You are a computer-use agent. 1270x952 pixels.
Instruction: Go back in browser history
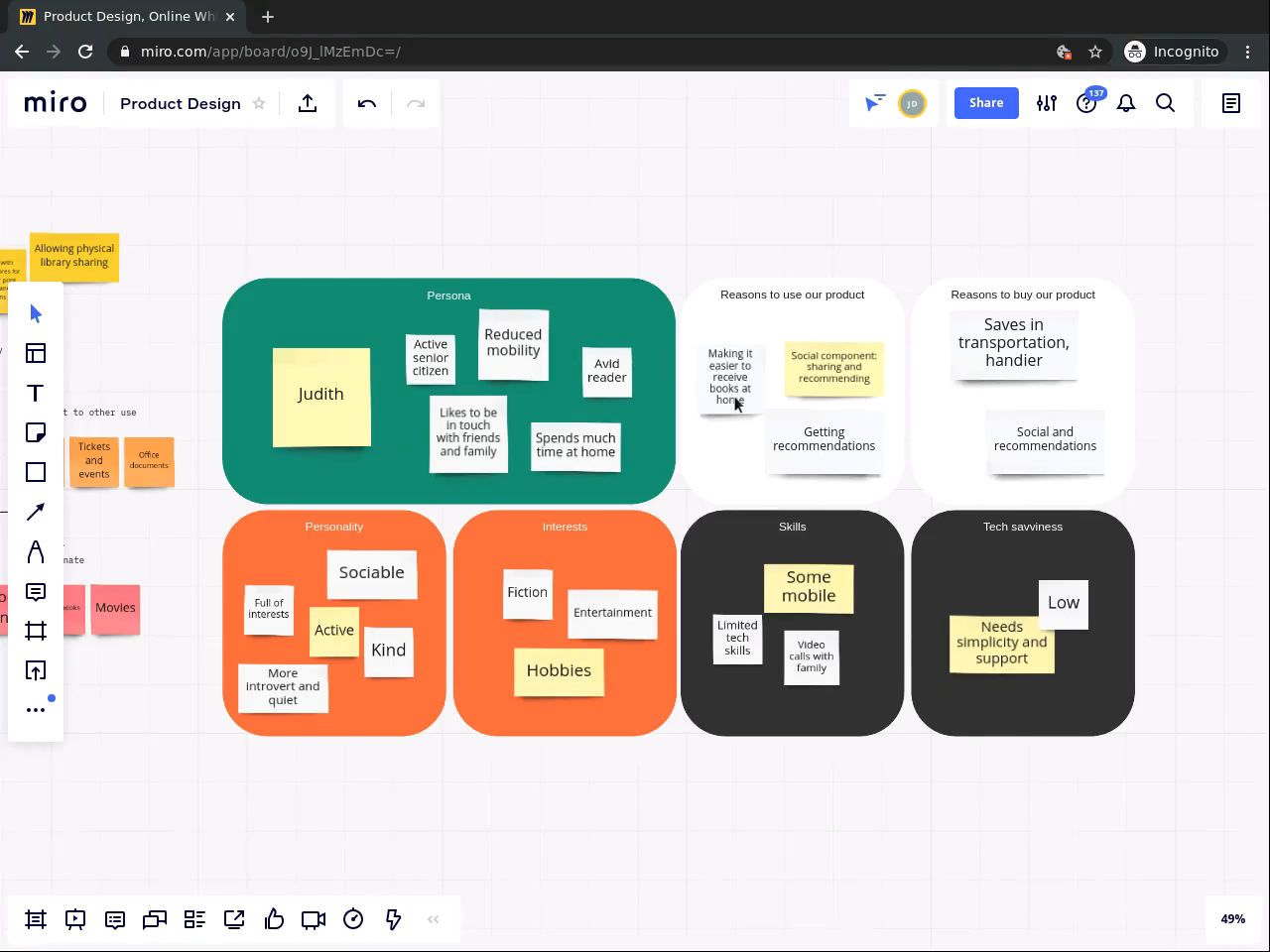coord(22,52)
